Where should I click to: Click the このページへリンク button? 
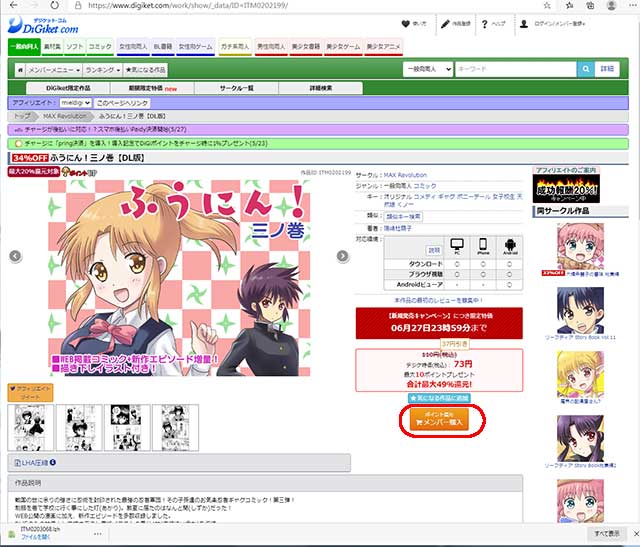click(x=122, y=103)
